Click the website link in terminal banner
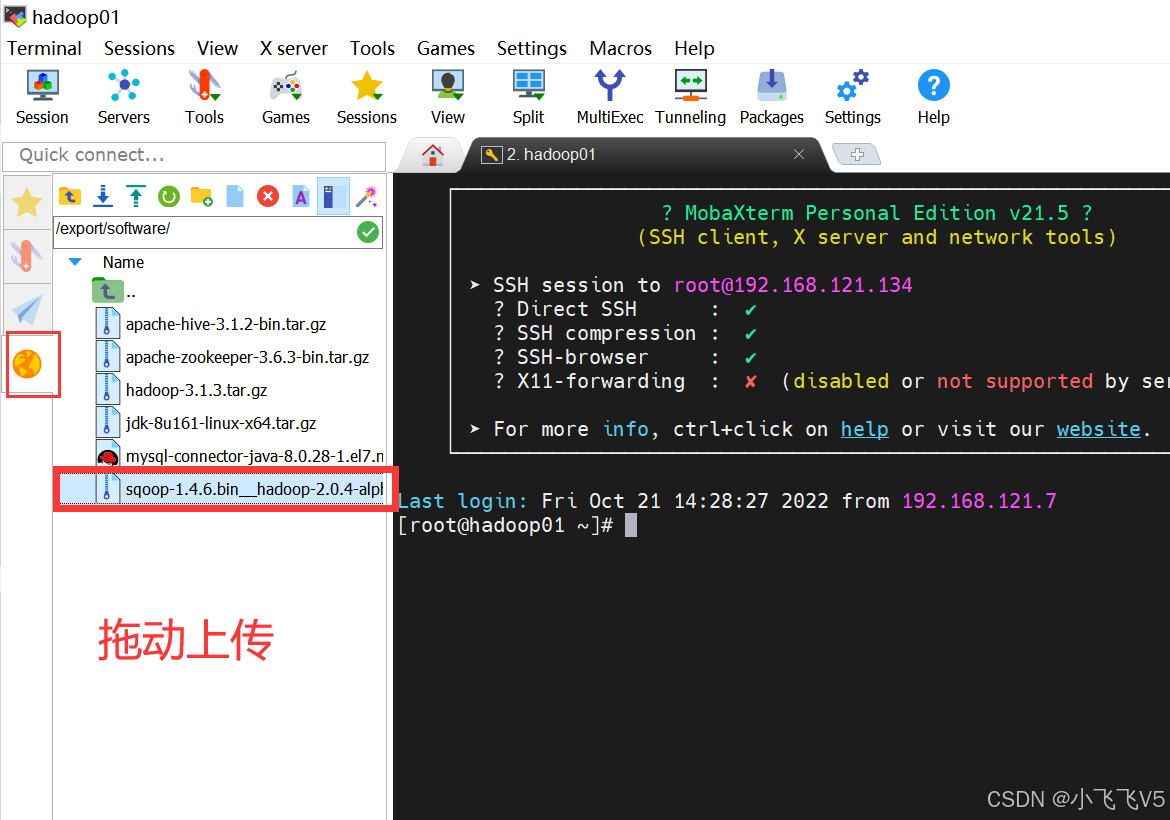The height and width of the screenshot is (820, 1170). click(x=1098, y=429)
